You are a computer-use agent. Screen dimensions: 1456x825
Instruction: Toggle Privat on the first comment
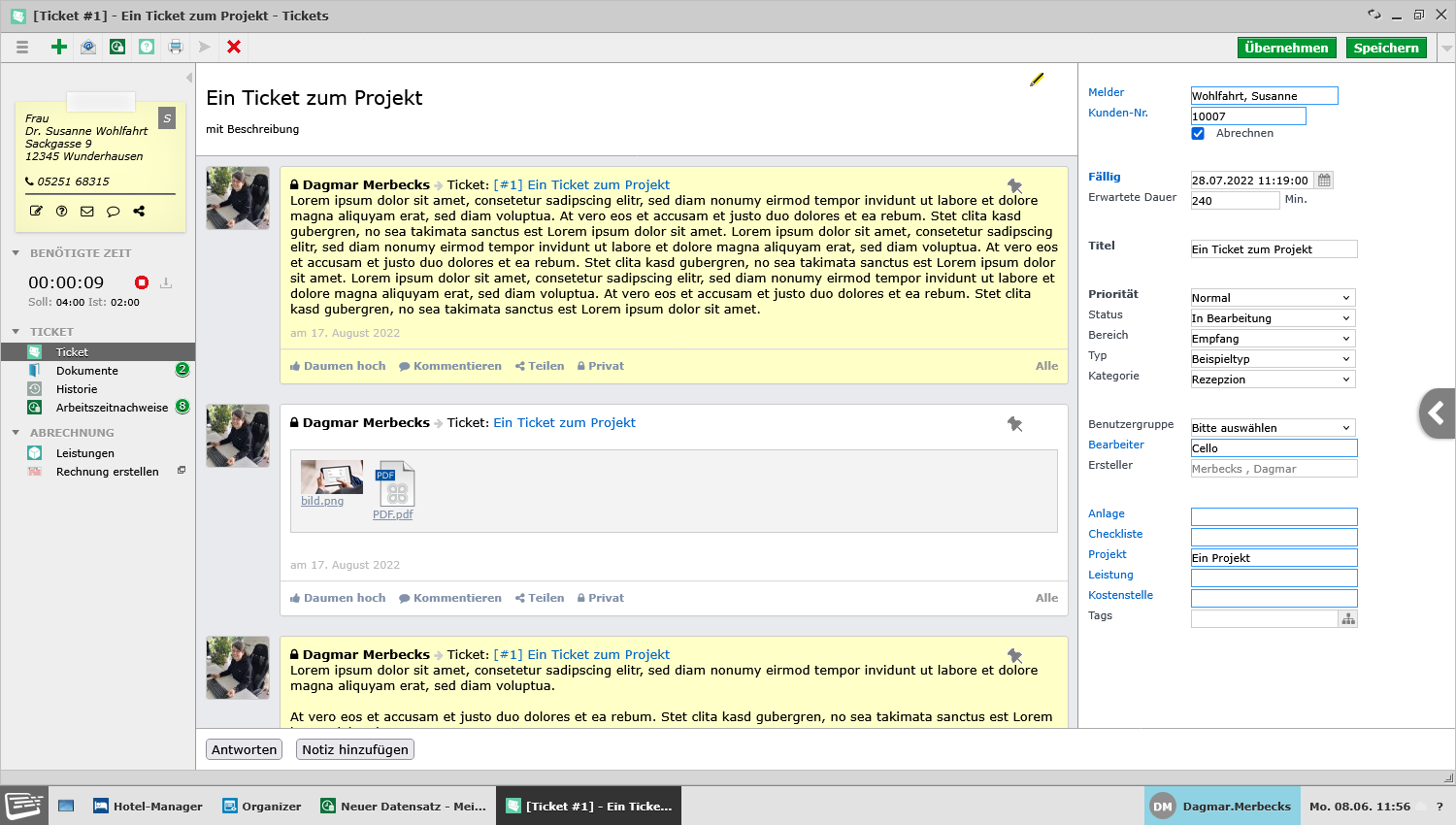(x=600, y=366)
